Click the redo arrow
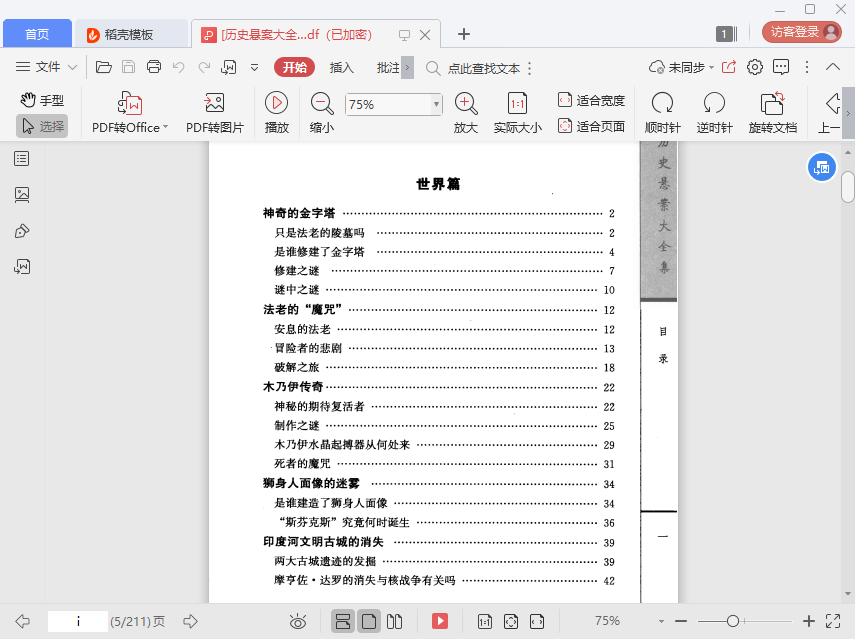The width and height of the screenshot is (855, 639). (204, 67)
